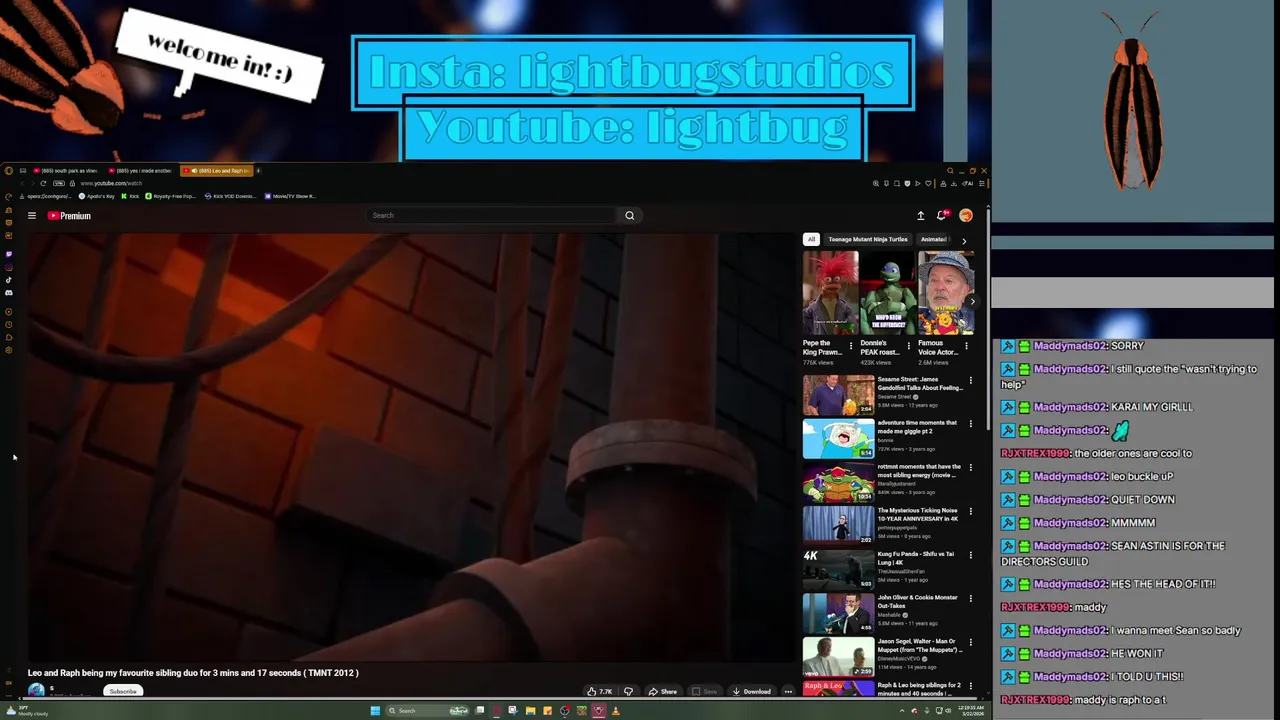The width and height of the screenshot is (1280, 720).
Task: Click the Subscribe button
Action: pyautogui.click(x=123, y=691)
